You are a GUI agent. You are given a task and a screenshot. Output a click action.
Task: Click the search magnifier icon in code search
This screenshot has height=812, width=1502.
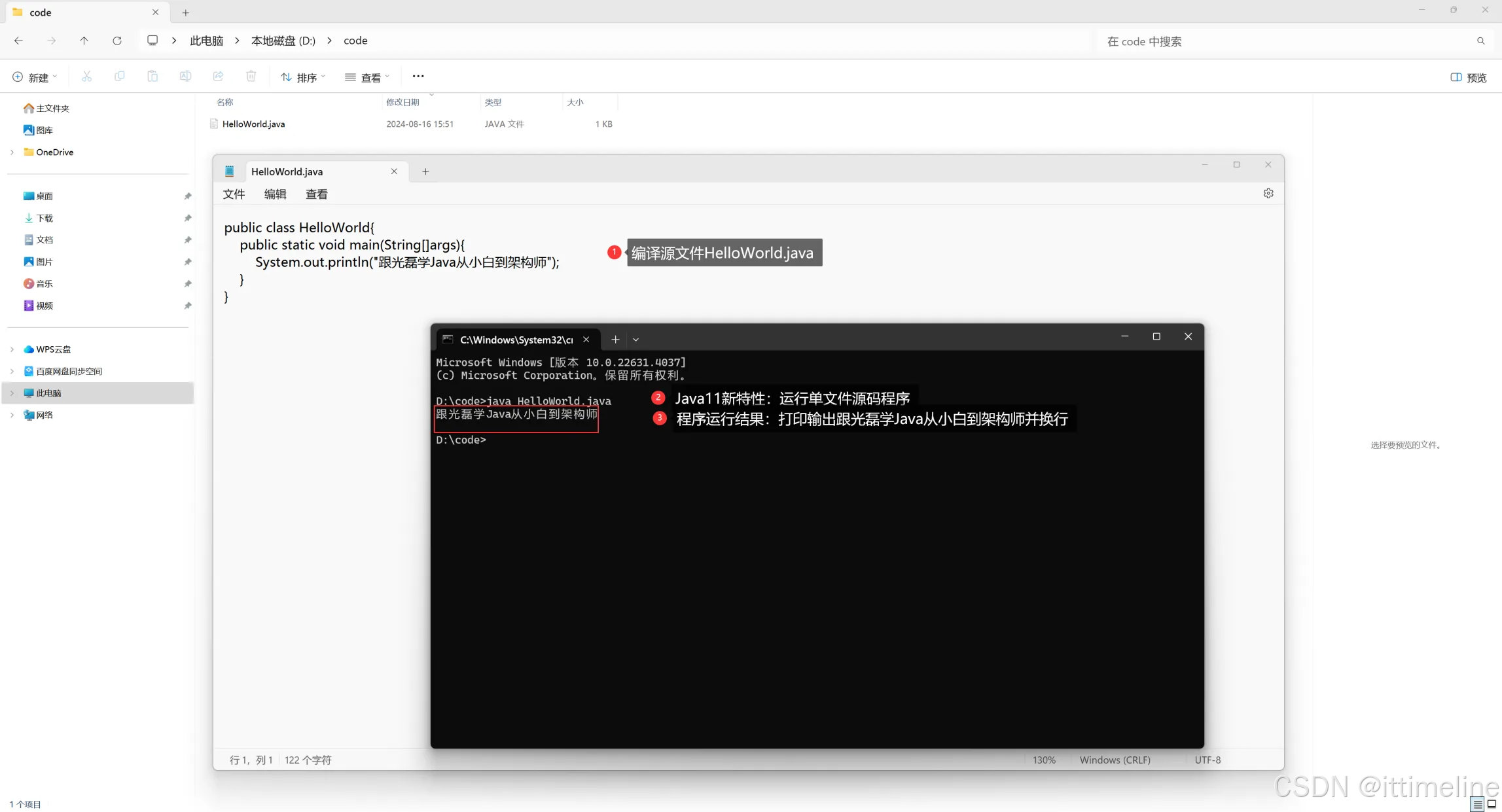click(1480, 41)
